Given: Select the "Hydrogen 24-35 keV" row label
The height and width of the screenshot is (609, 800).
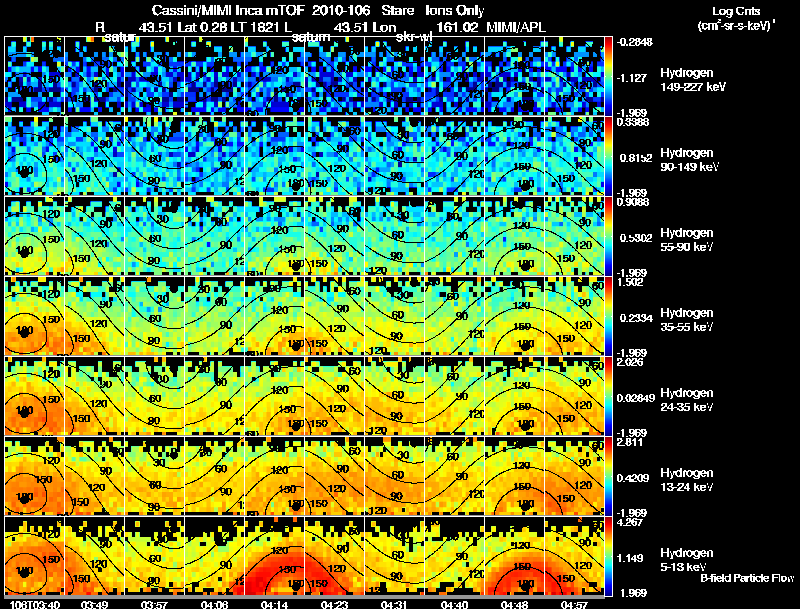Looking at the screenshot, I should tap(686, 400).
